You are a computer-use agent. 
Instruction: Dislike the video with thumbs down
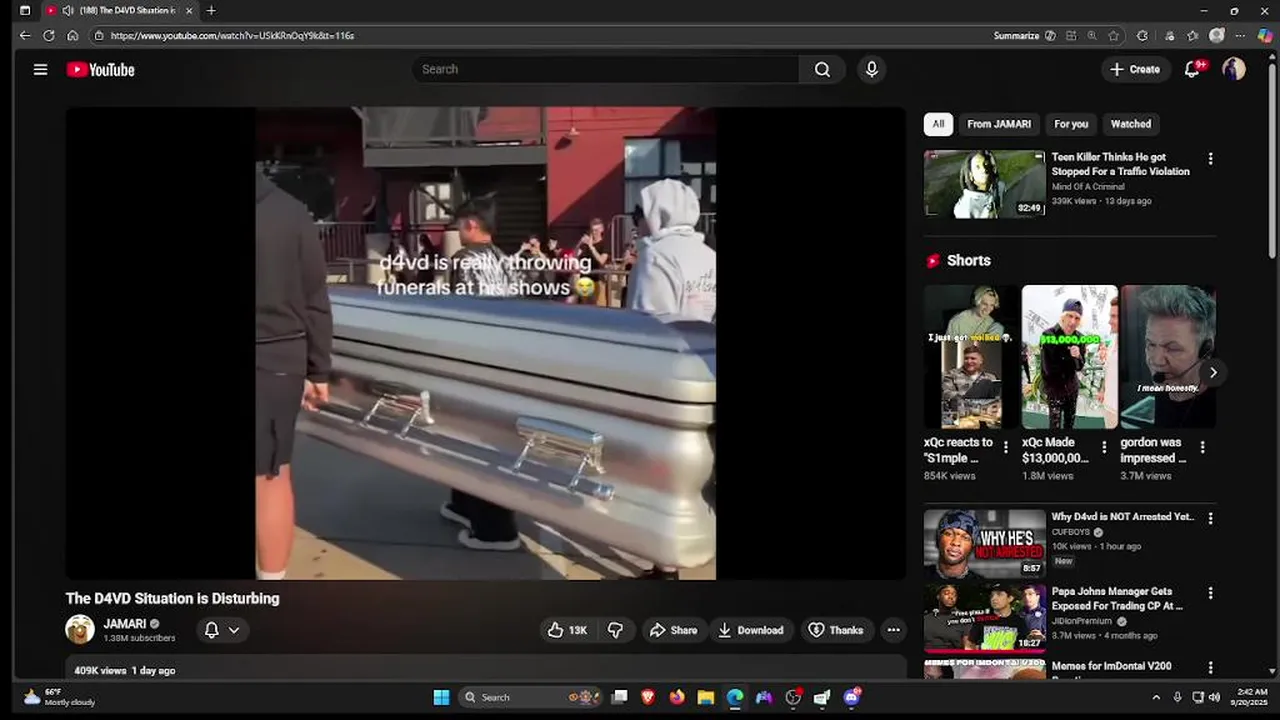[x=615, y=630]
